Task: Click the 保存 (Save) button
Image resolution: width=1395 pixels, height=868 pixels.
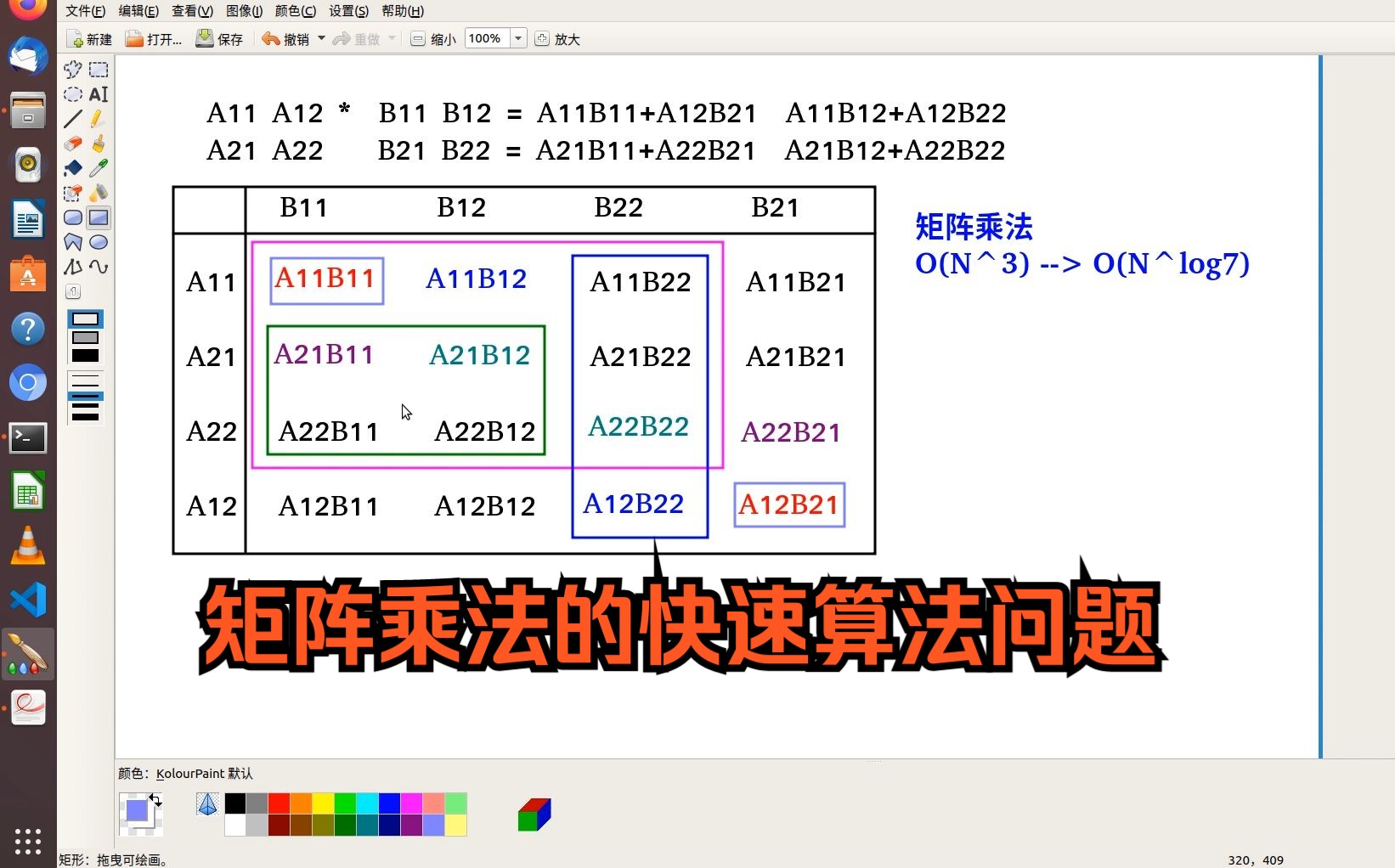Action: [220, 39]
